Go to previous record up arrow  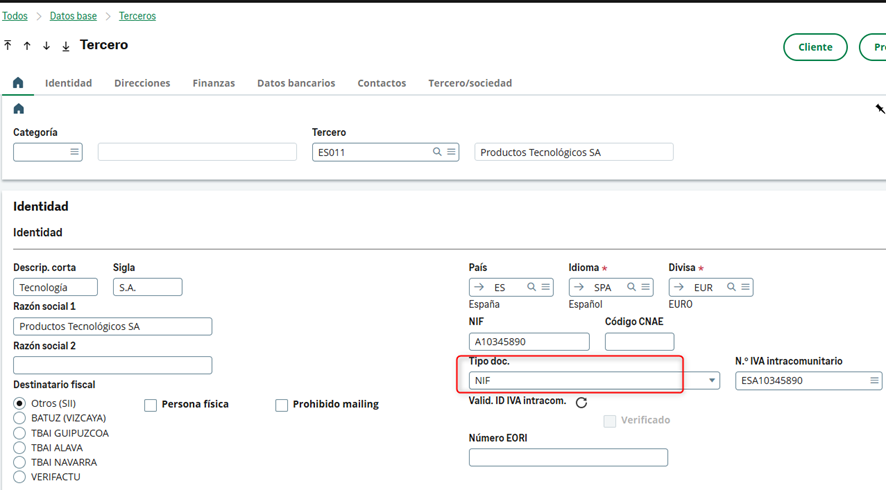pyautogui.click(x=27, y=46)
